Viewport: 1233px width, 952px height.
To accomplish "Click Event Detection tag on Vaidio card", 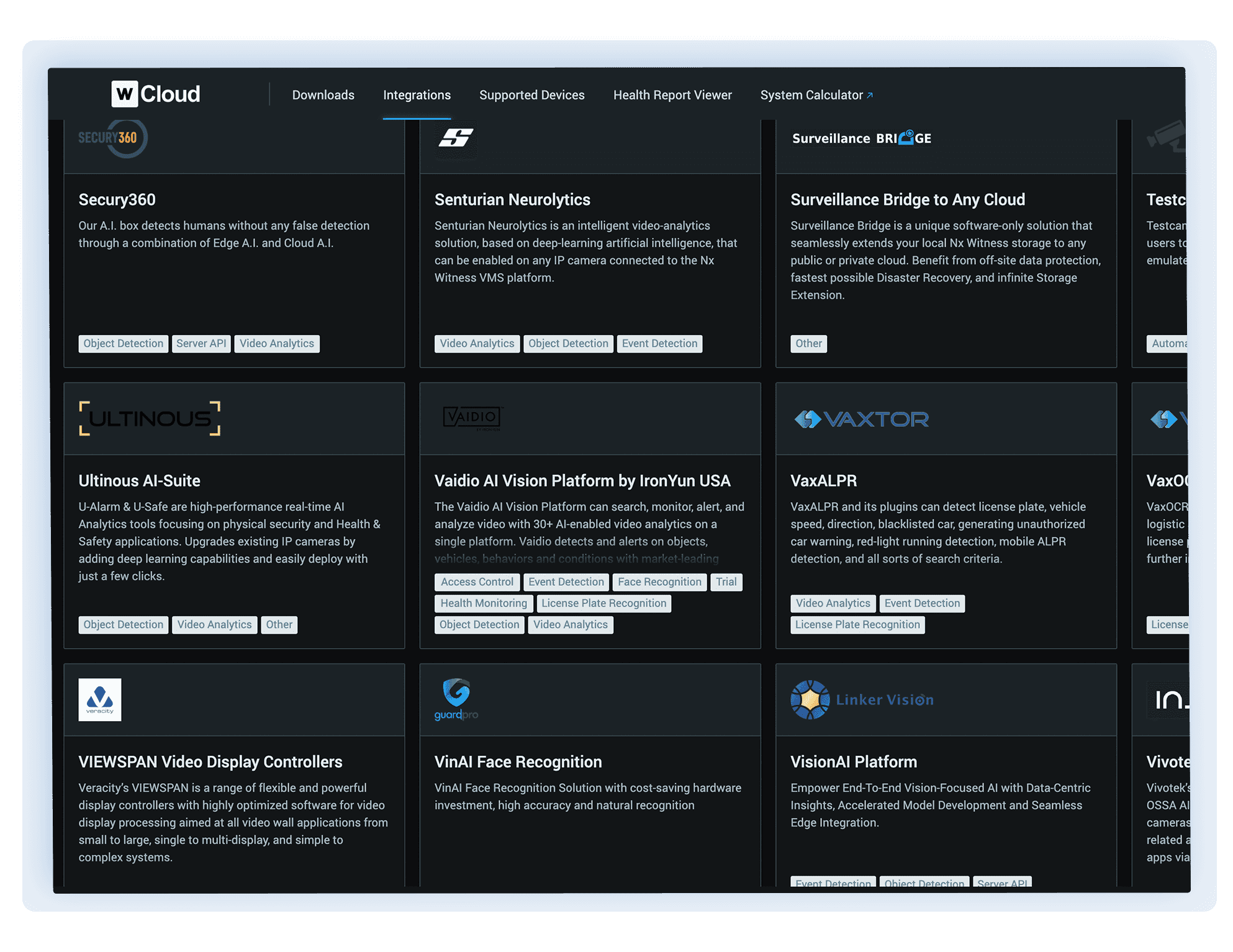I will coord(566,582).
